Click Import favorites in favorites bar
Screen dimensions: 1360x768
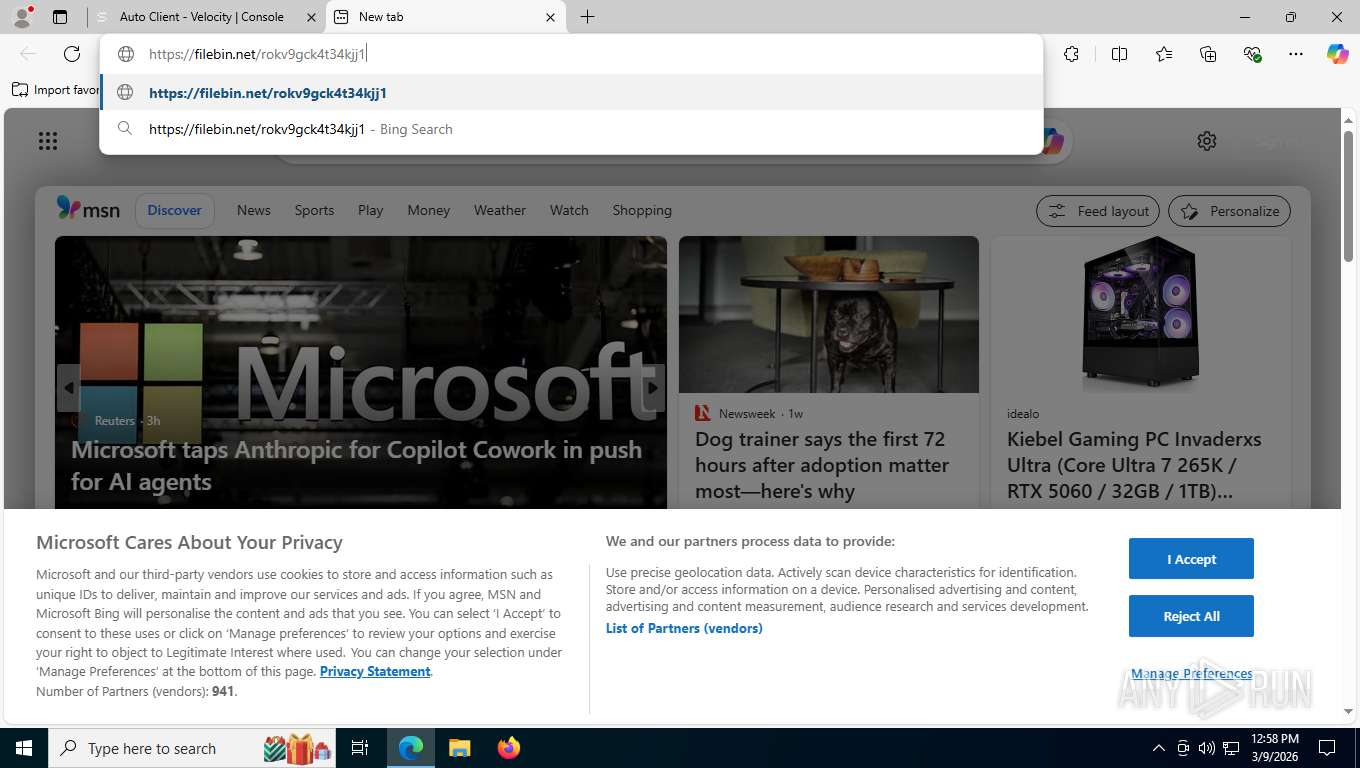(56, 90)
